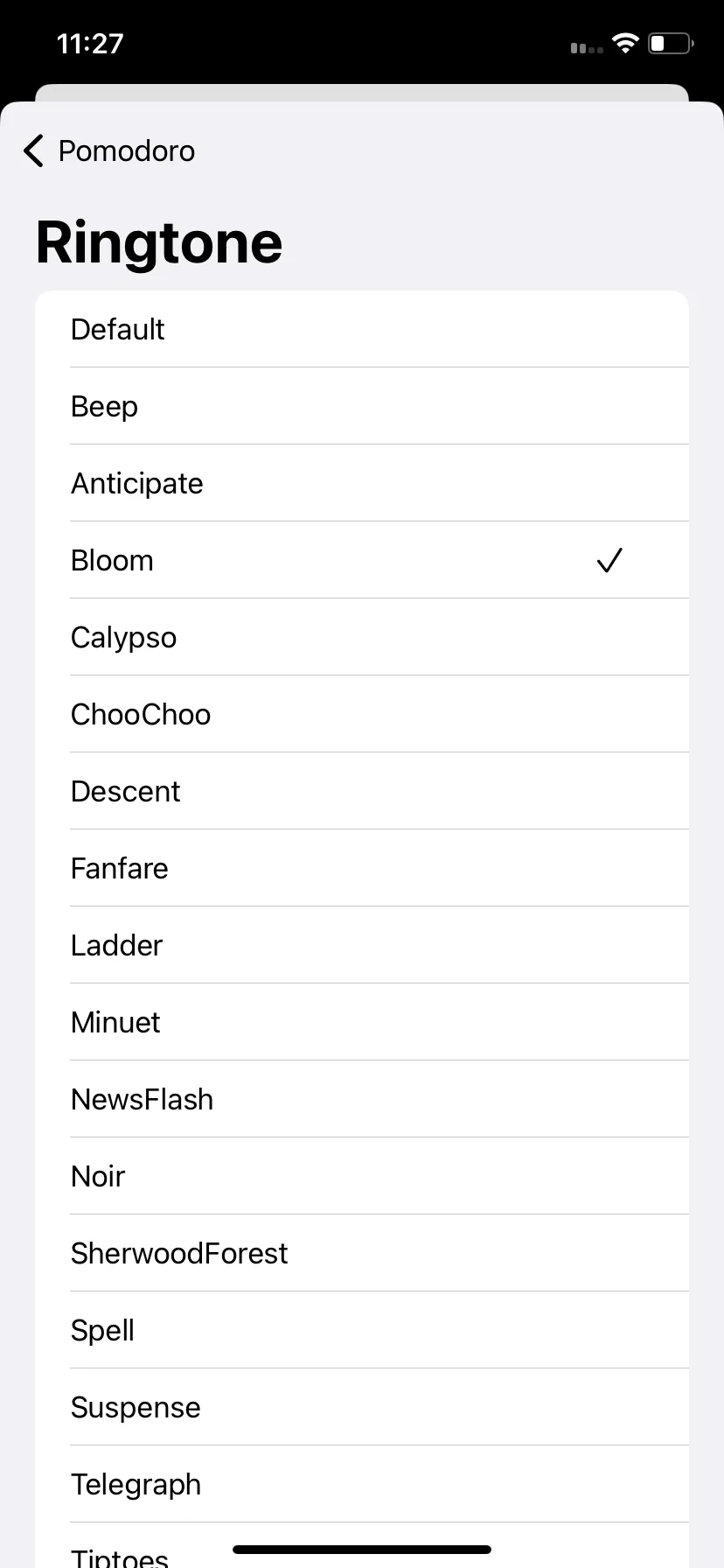Tap the battery indicator icon
724x1568 pixels.
click(x=672, y=43)
